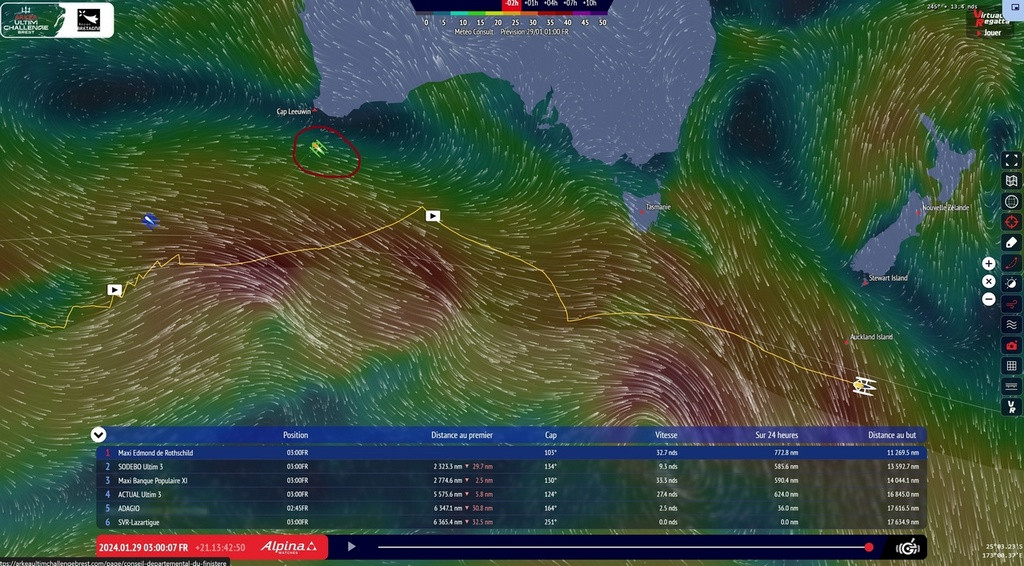Click the Distance au premier column header
Screen dimensions: 1024x566
(x=462, y=435)
